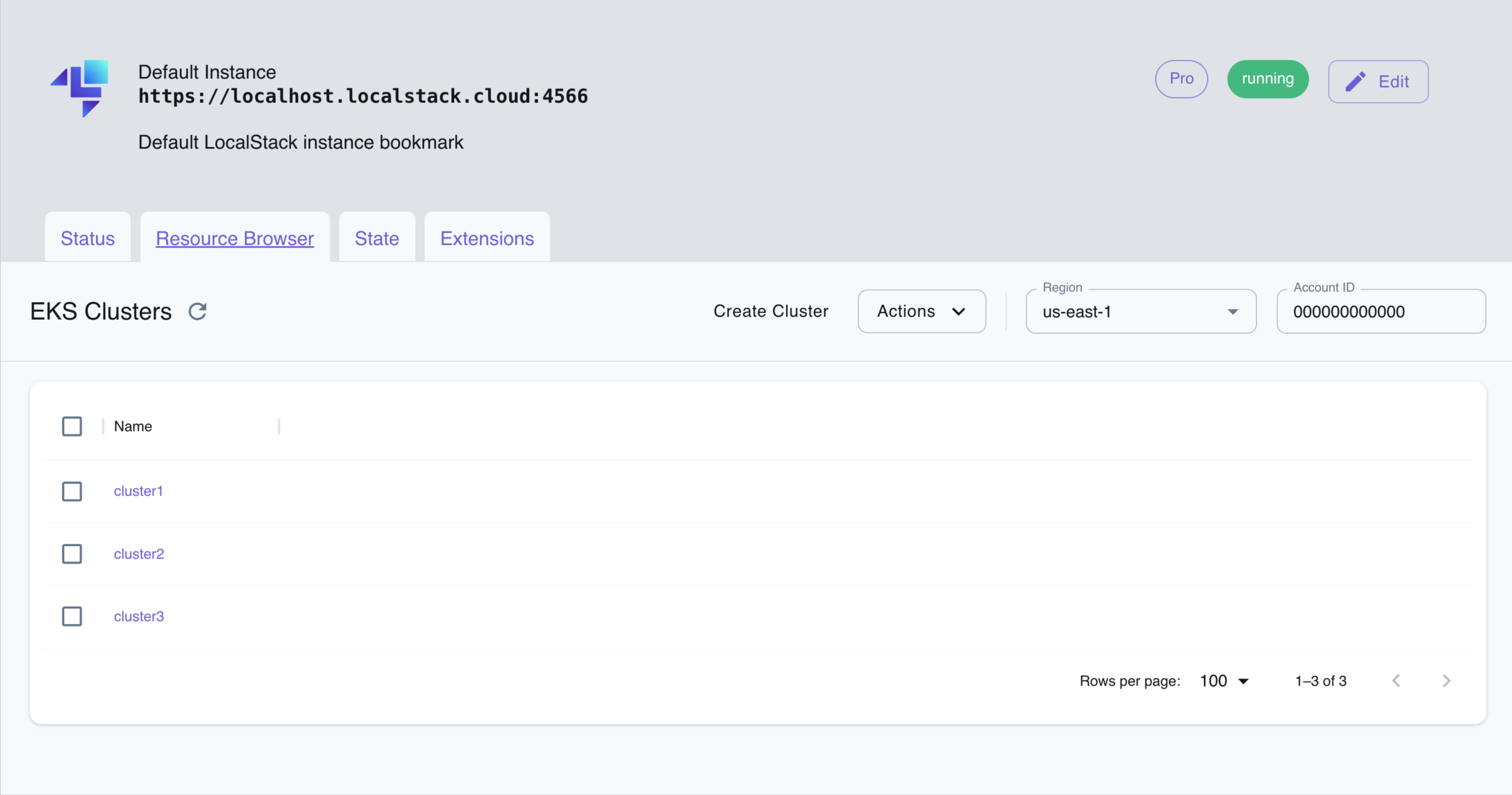Screen dimensions: 1512x795
Task: Check the select-all checkbox in table header
Action: (x=72, y=426)
